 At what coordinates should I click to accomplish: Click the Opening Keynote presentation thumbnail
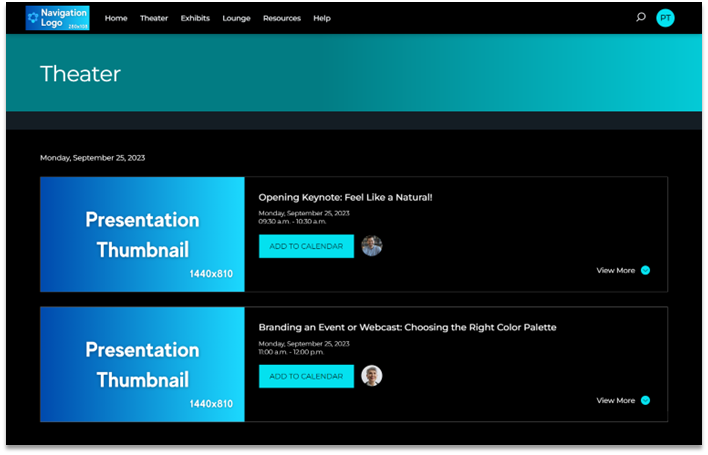142,234
